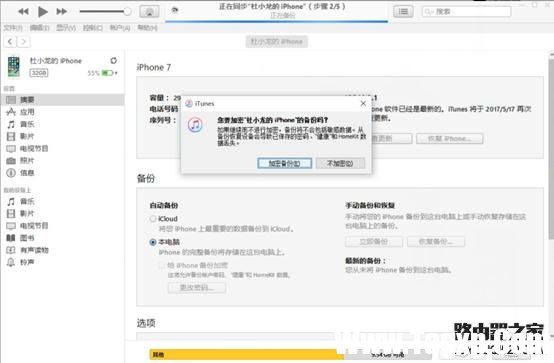Click the 更改密码... button
The width and height of the screenshot is (554, 363).
[x=197, y=287]
